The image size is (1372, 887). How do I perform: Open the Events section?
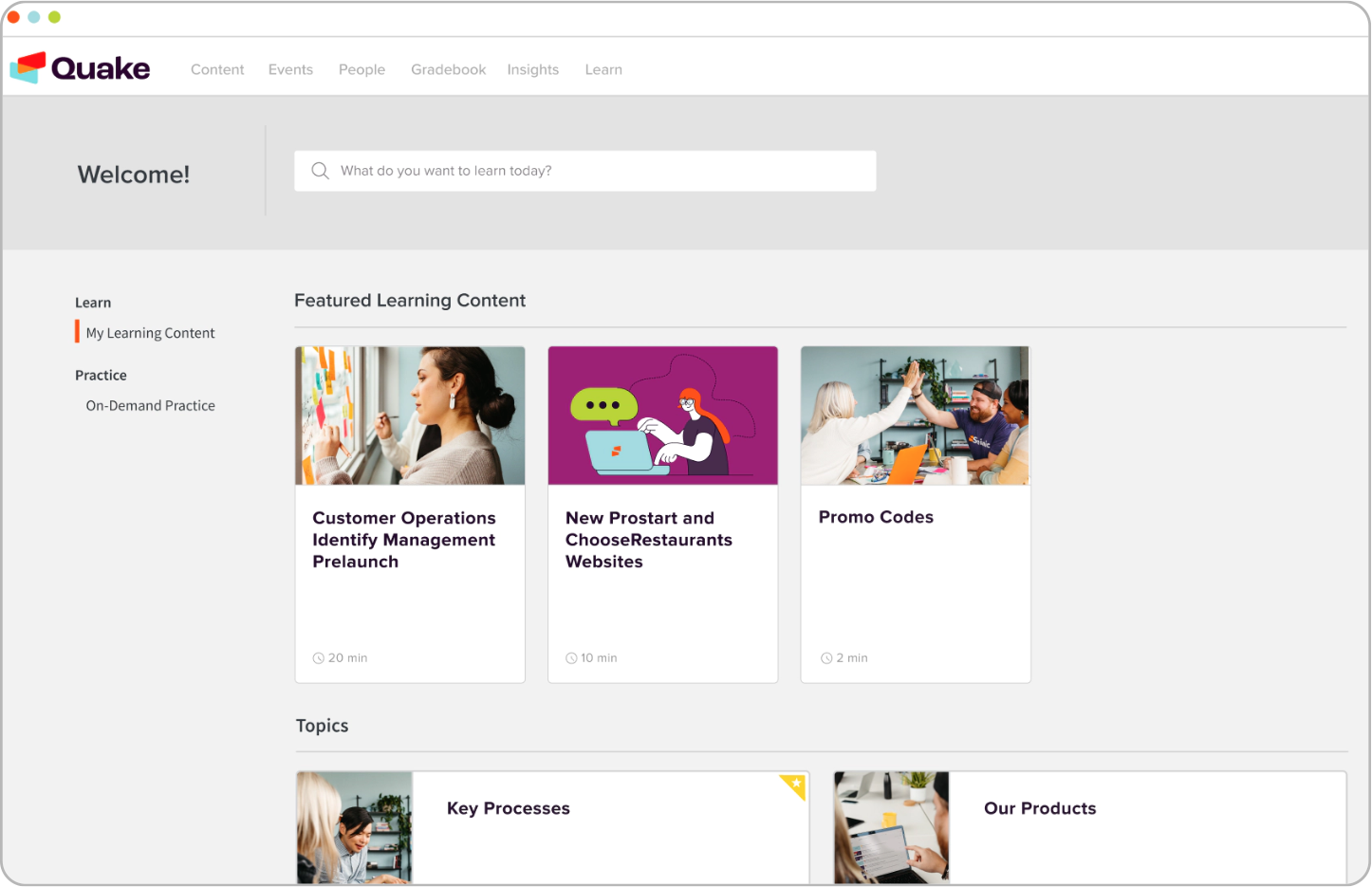(x=290, y=69)
